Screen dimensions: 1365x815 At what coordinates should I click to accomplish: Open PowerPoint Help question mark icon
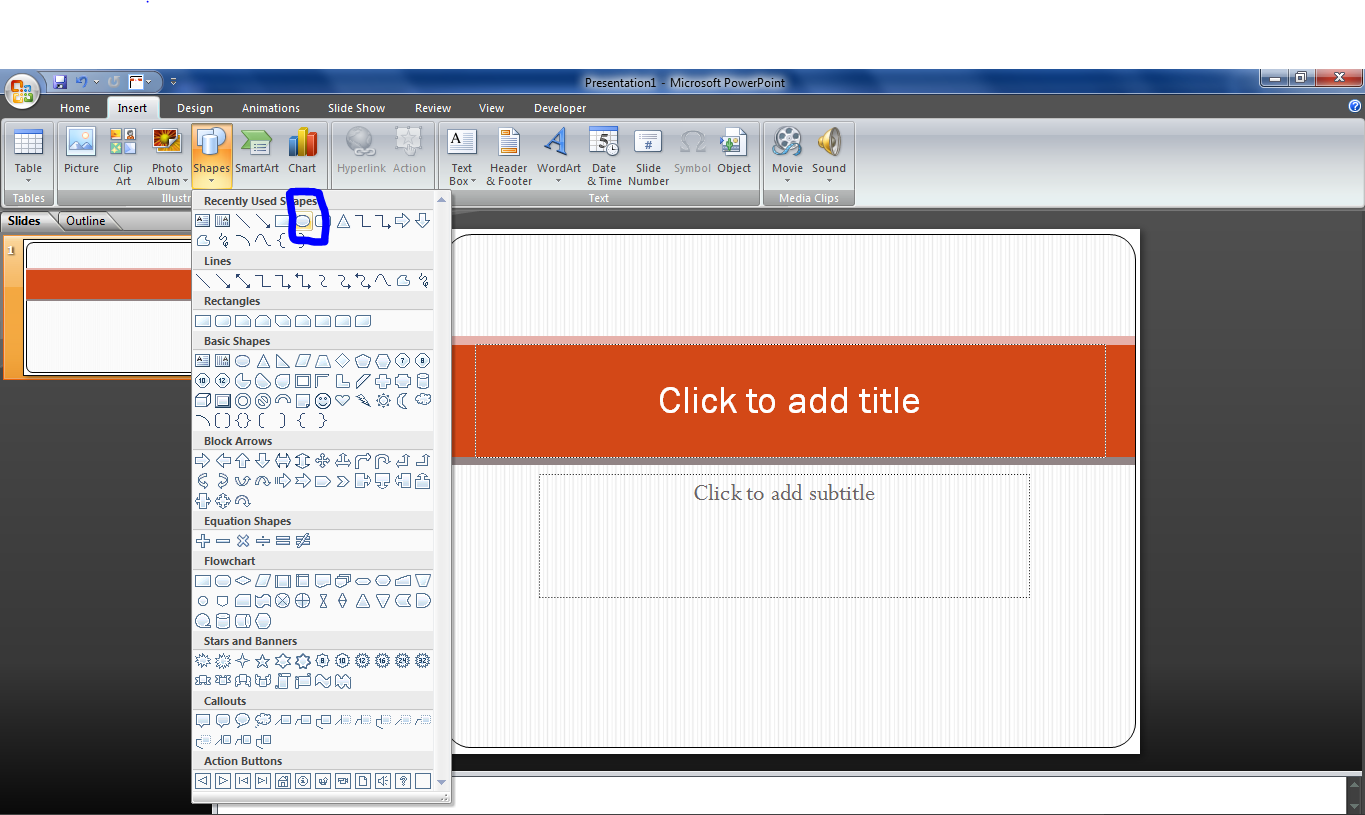coord(1355,106)
